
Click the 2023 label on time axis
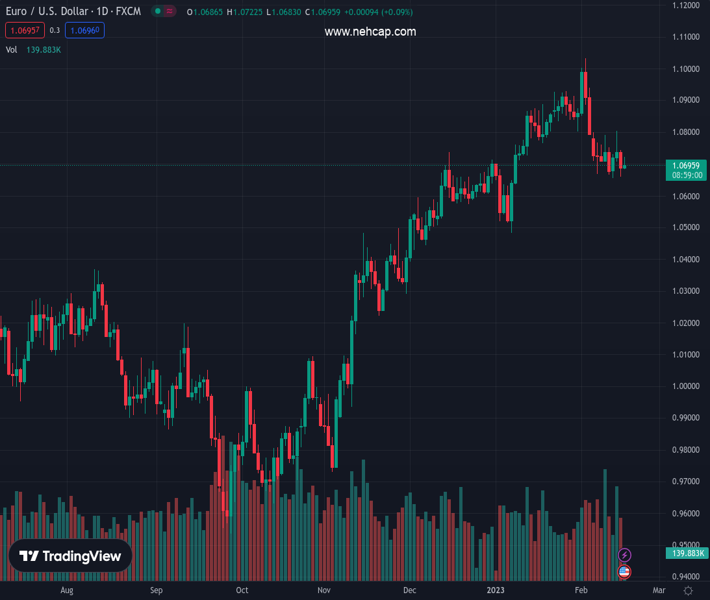point(494,591)
